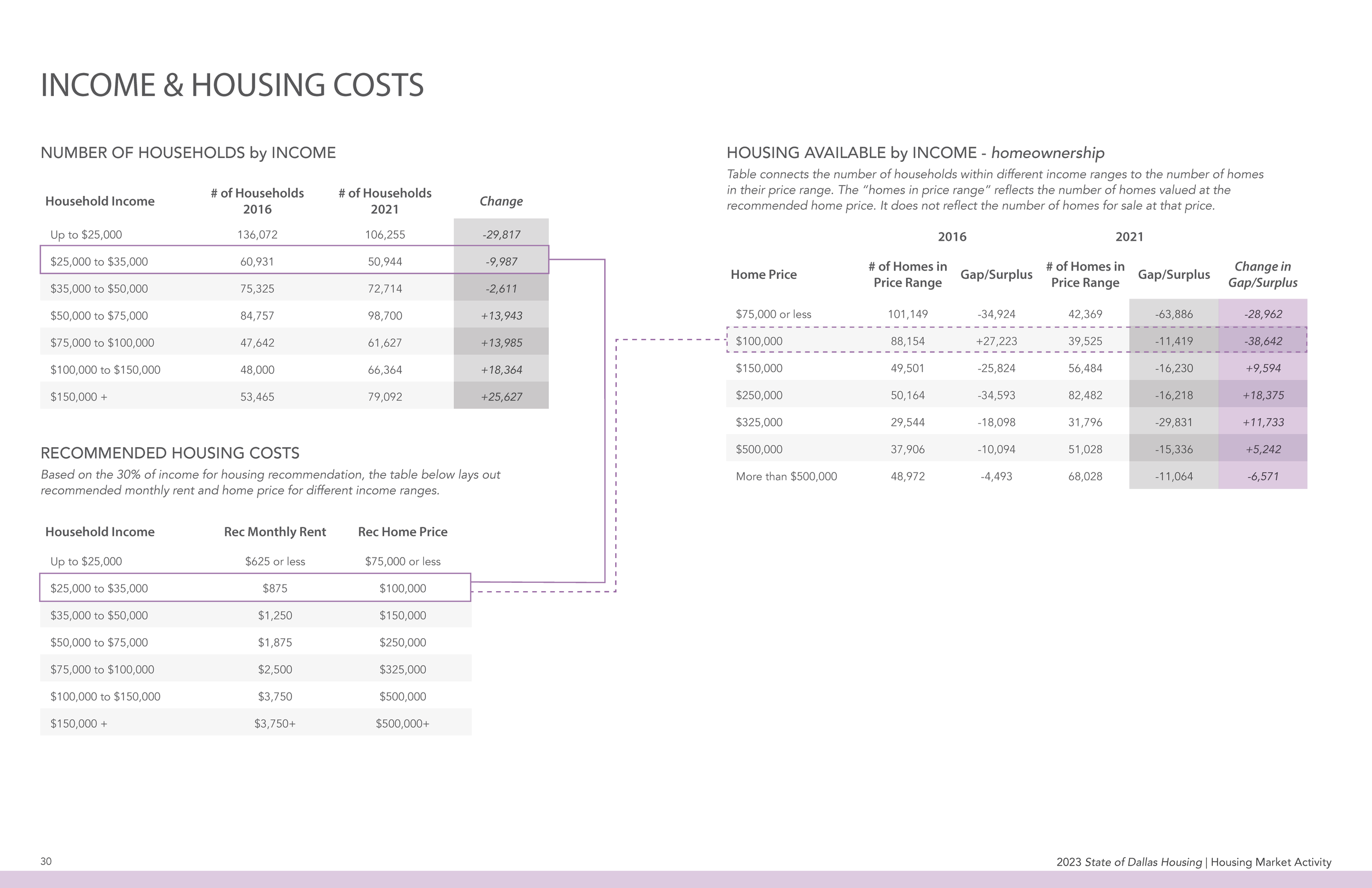The height and width of the screenshot is (888, 1372).
Task: Select the homes count 101,149
Action: tap(908, 314)
